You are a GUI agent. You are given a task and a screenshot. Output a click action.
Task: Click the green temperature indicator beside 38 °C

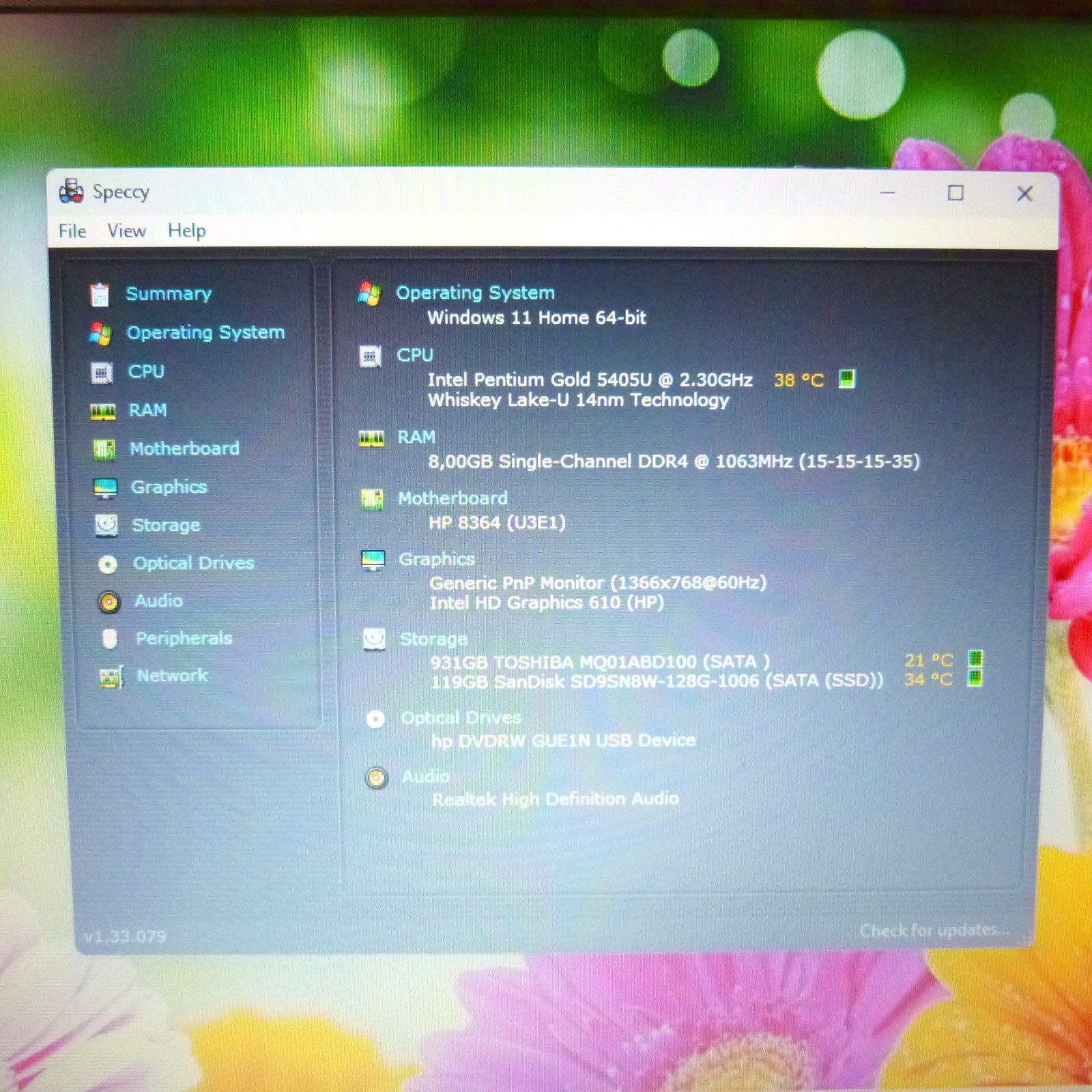click(x=847, y=379)
